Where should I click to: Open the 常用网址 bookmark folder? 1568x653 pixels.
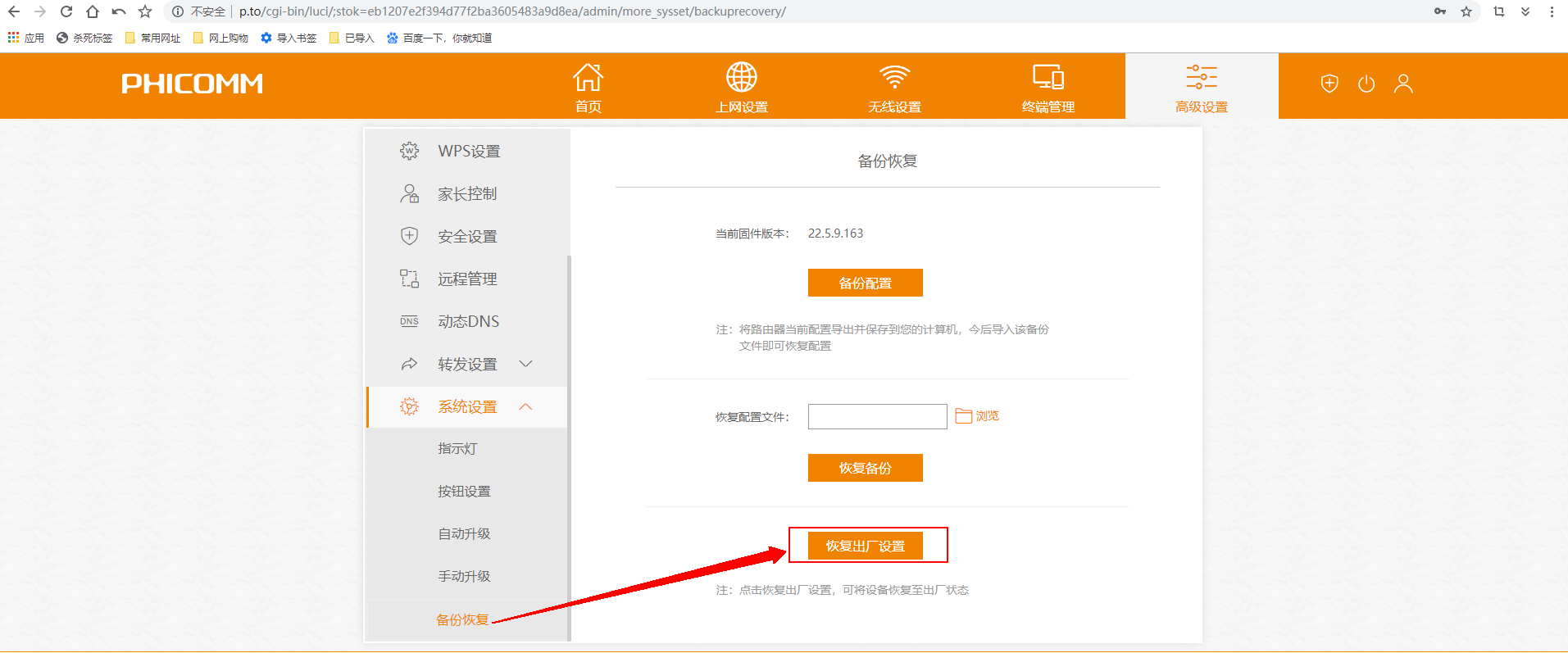pyautogui.click(x=152, y=38)
